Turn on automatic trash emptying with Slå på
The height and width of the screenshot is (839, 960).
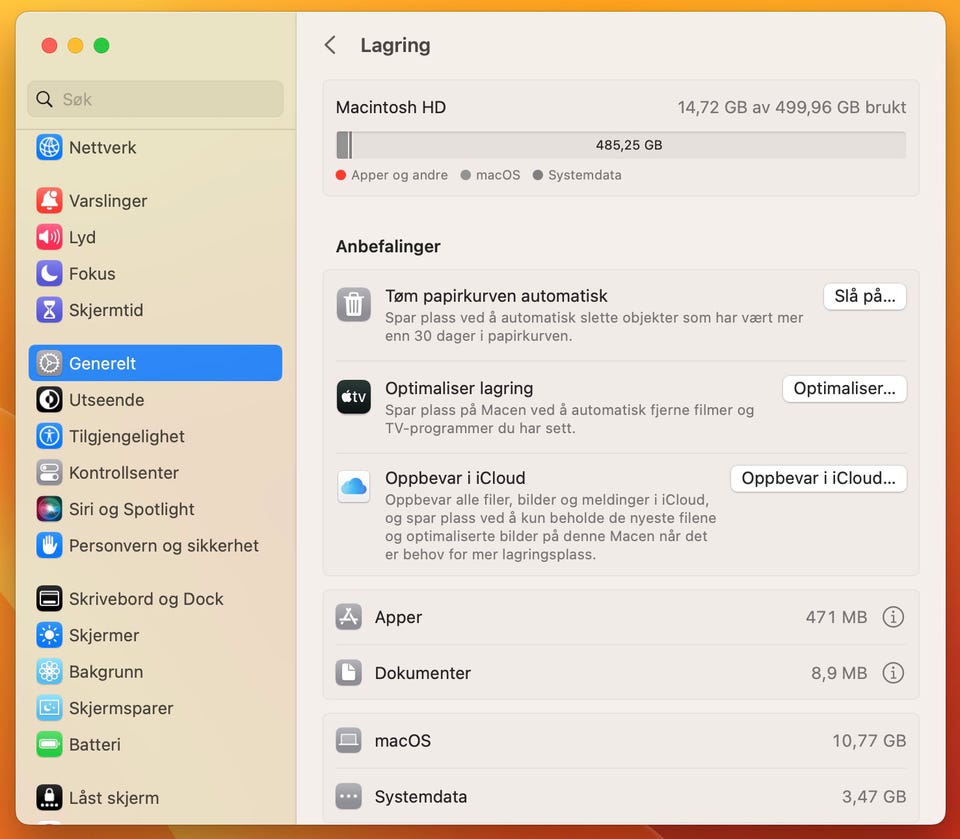coord(864,296)
